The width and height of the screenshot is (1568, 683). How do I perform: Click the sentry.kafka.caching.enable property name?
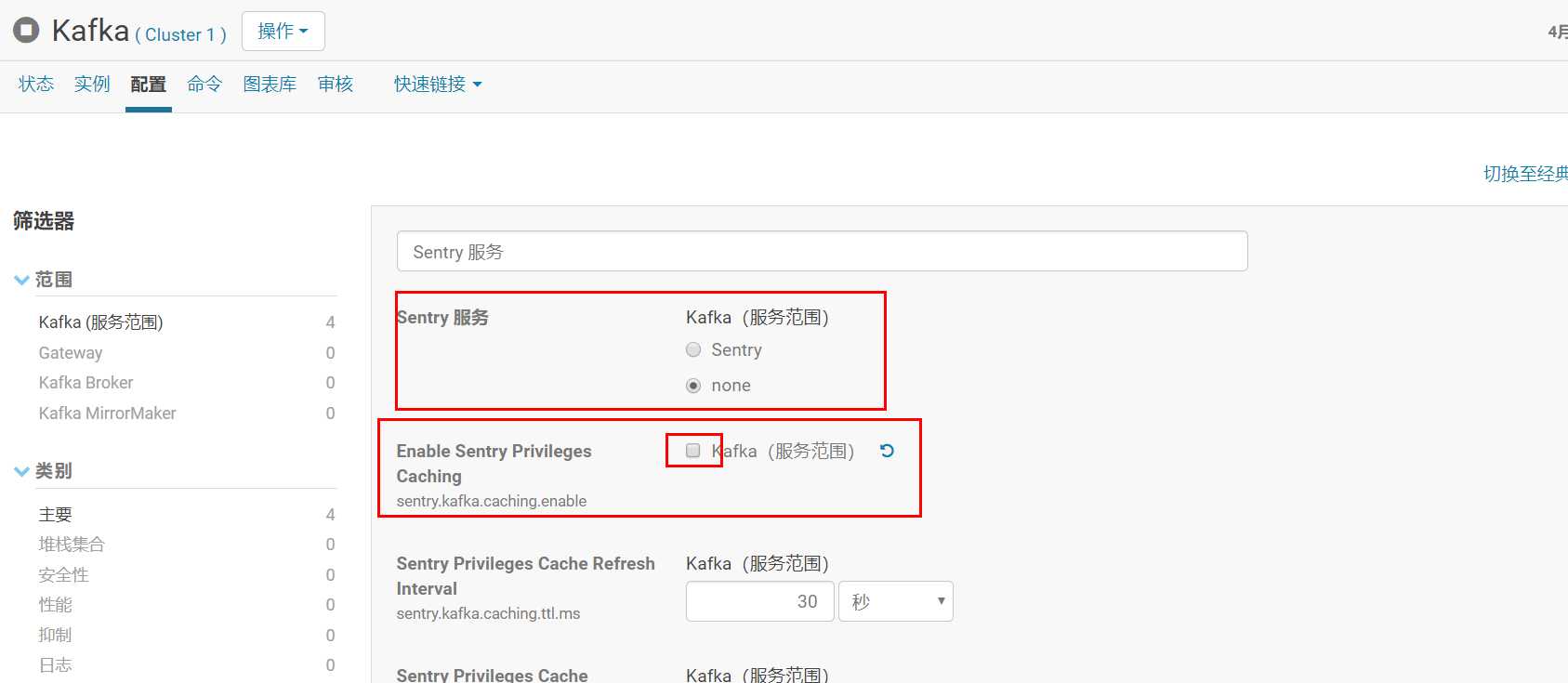tap(492, 501)
